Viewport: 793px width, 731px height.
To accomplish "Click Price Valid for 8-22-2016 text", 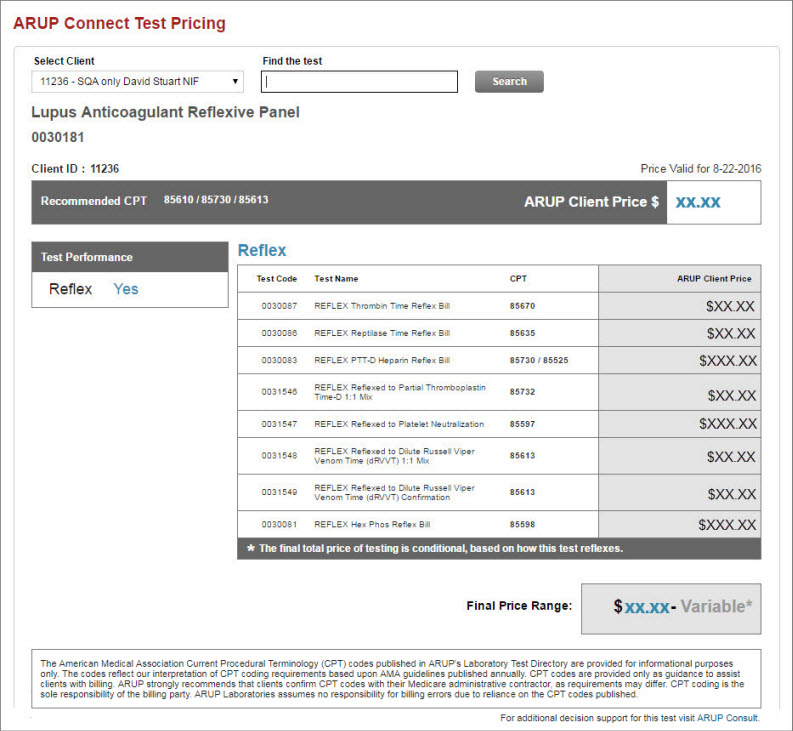I will [700, 168].
